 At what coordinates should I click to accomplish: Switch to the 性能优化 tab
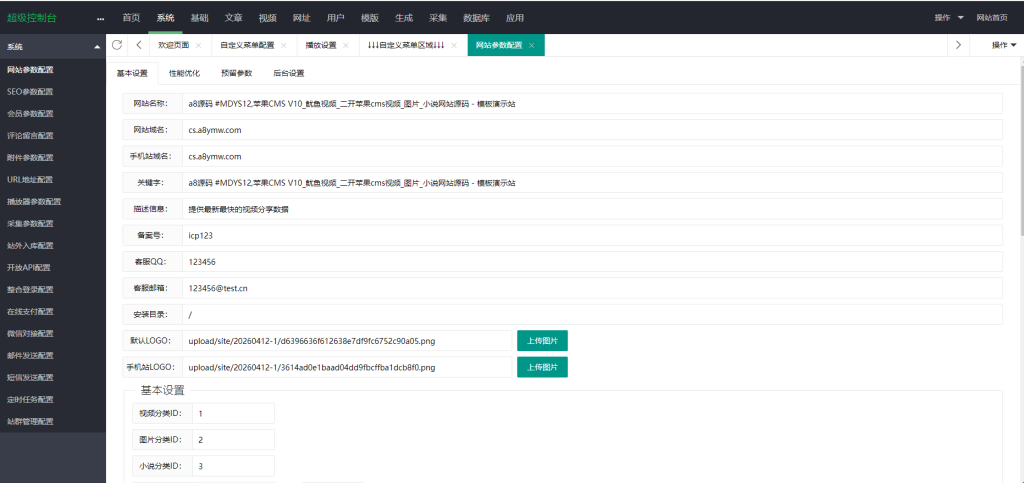click(183, 73)
